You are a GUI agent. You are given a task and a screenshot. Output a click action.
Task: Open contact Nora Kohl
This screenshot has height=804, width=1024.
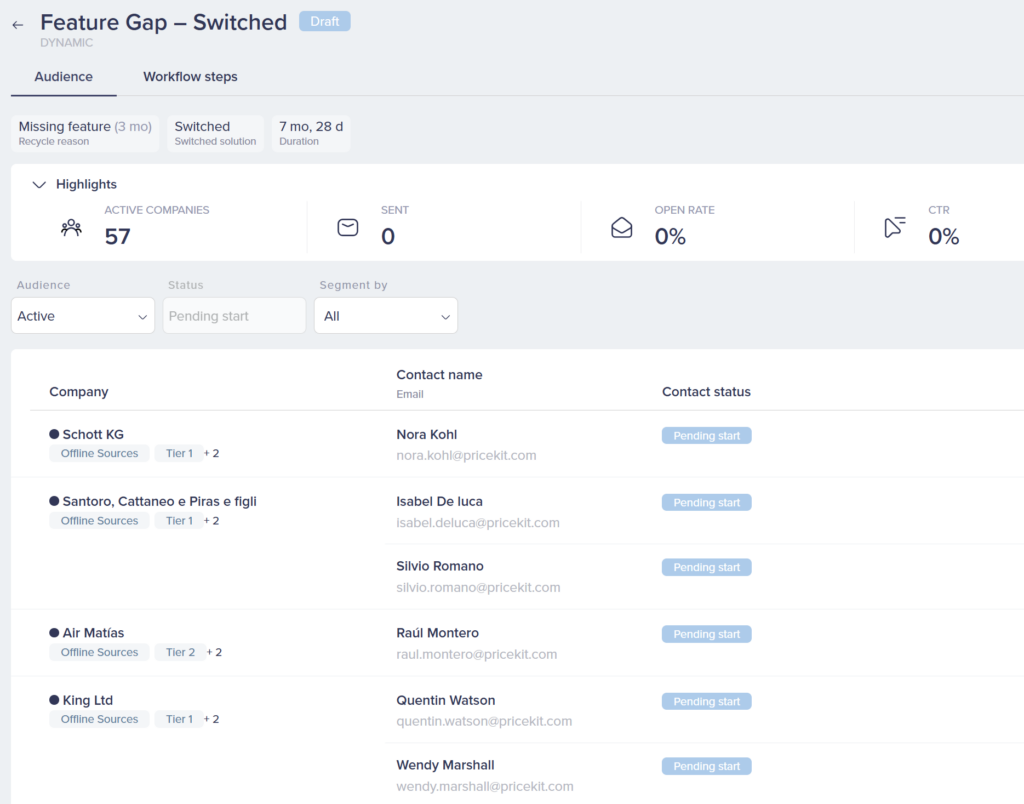click(426, 434)
